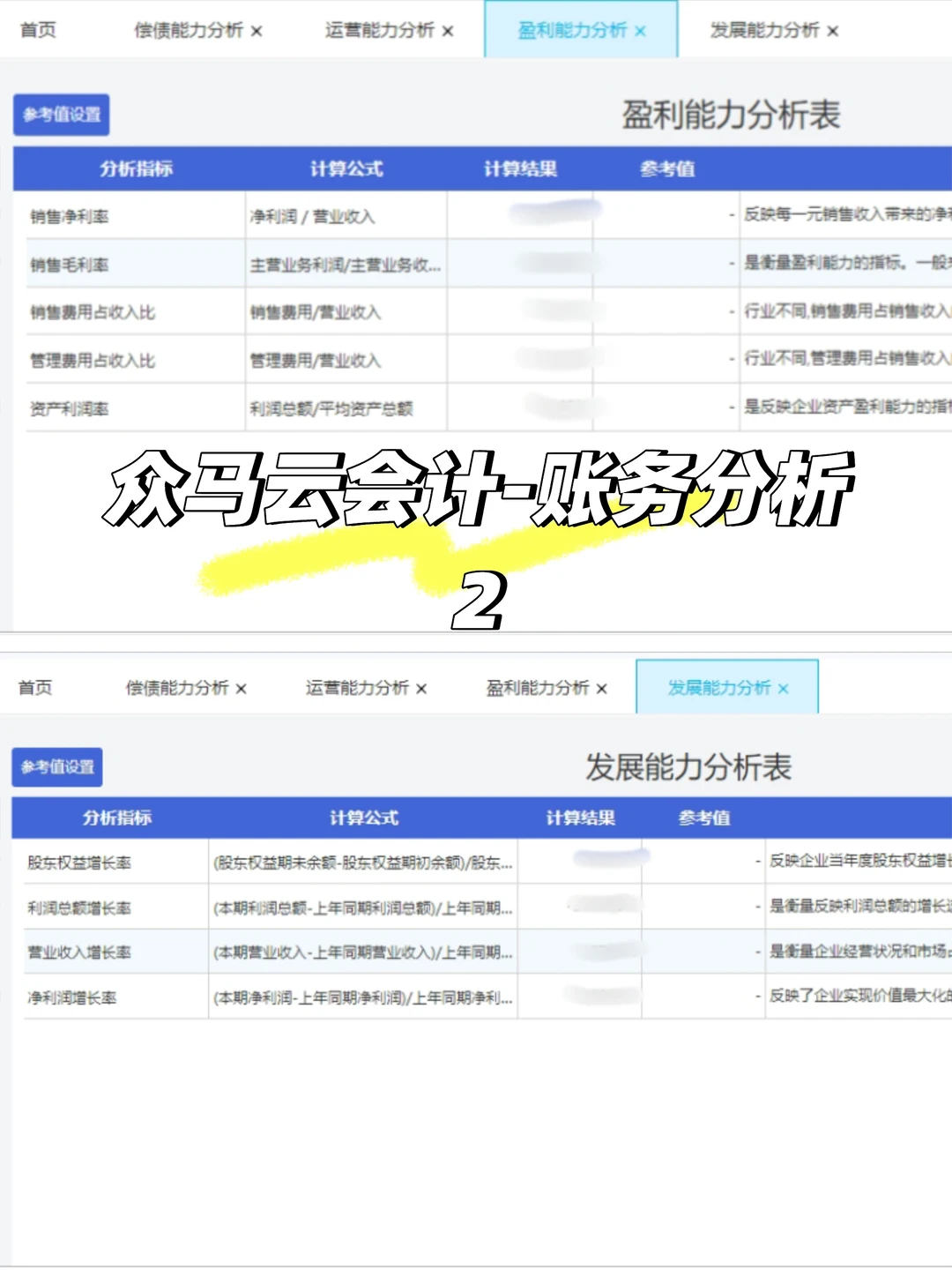Close 盈利能力分析 tab in lower window
This screenshot has width=952, height=1270.
tap(602, 688)
